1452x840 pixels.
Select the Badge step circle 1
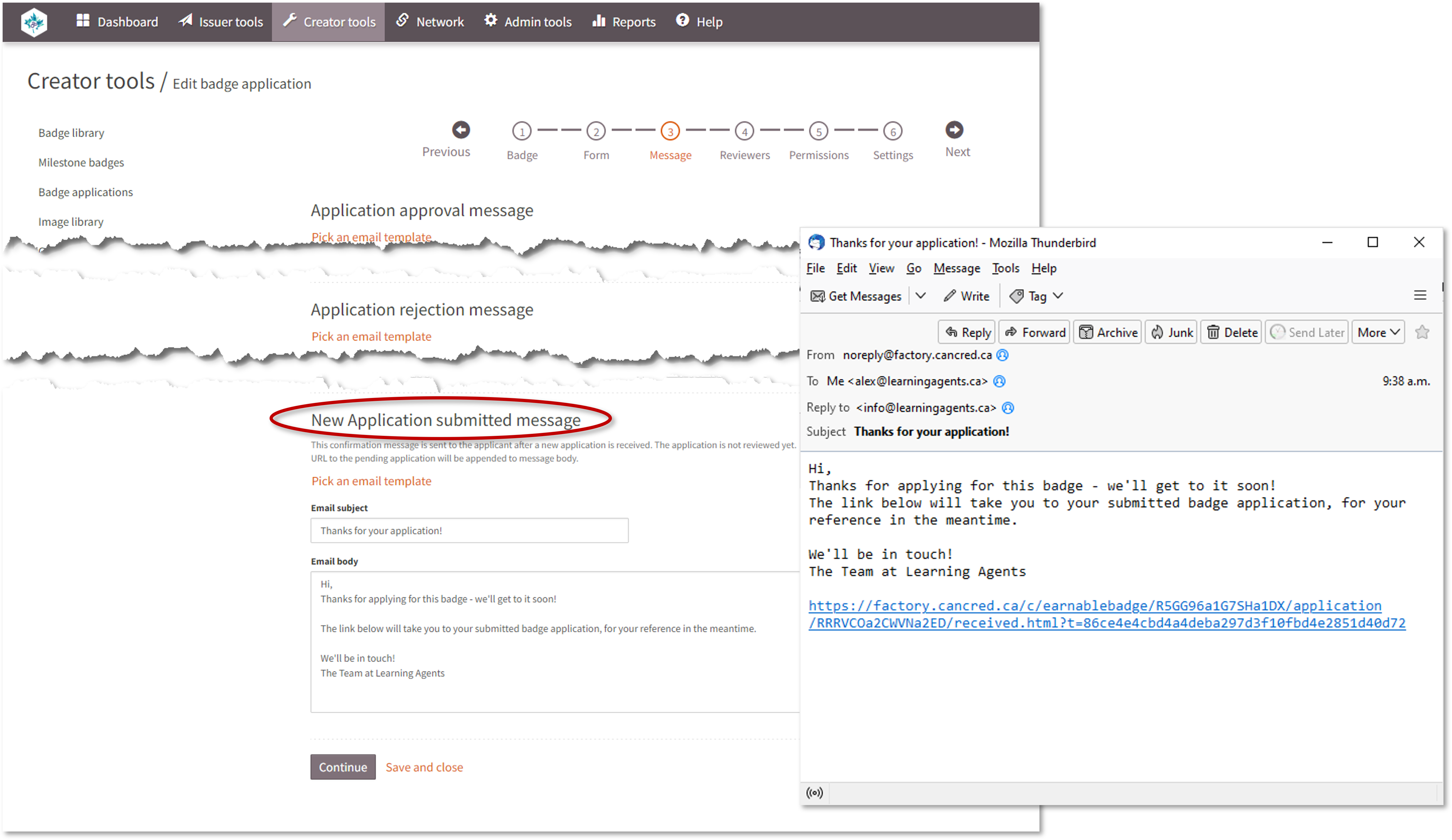521,130
